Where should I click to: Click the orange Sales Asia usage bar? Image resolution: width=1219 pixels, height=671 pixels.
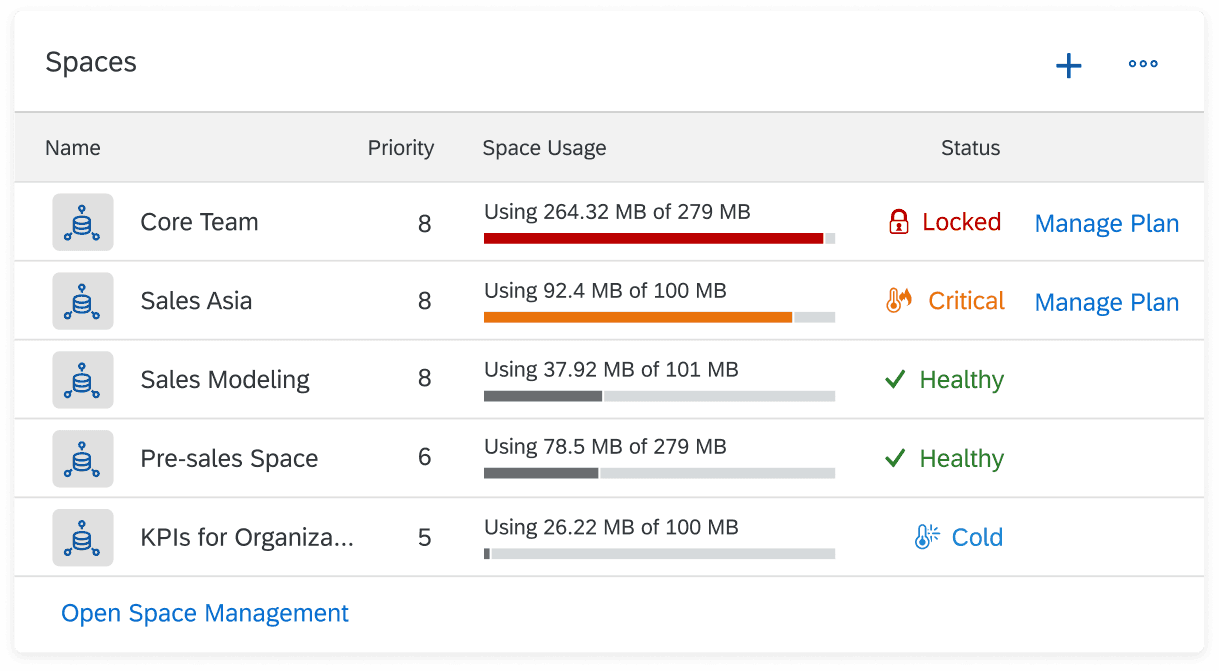click(638, 318)
